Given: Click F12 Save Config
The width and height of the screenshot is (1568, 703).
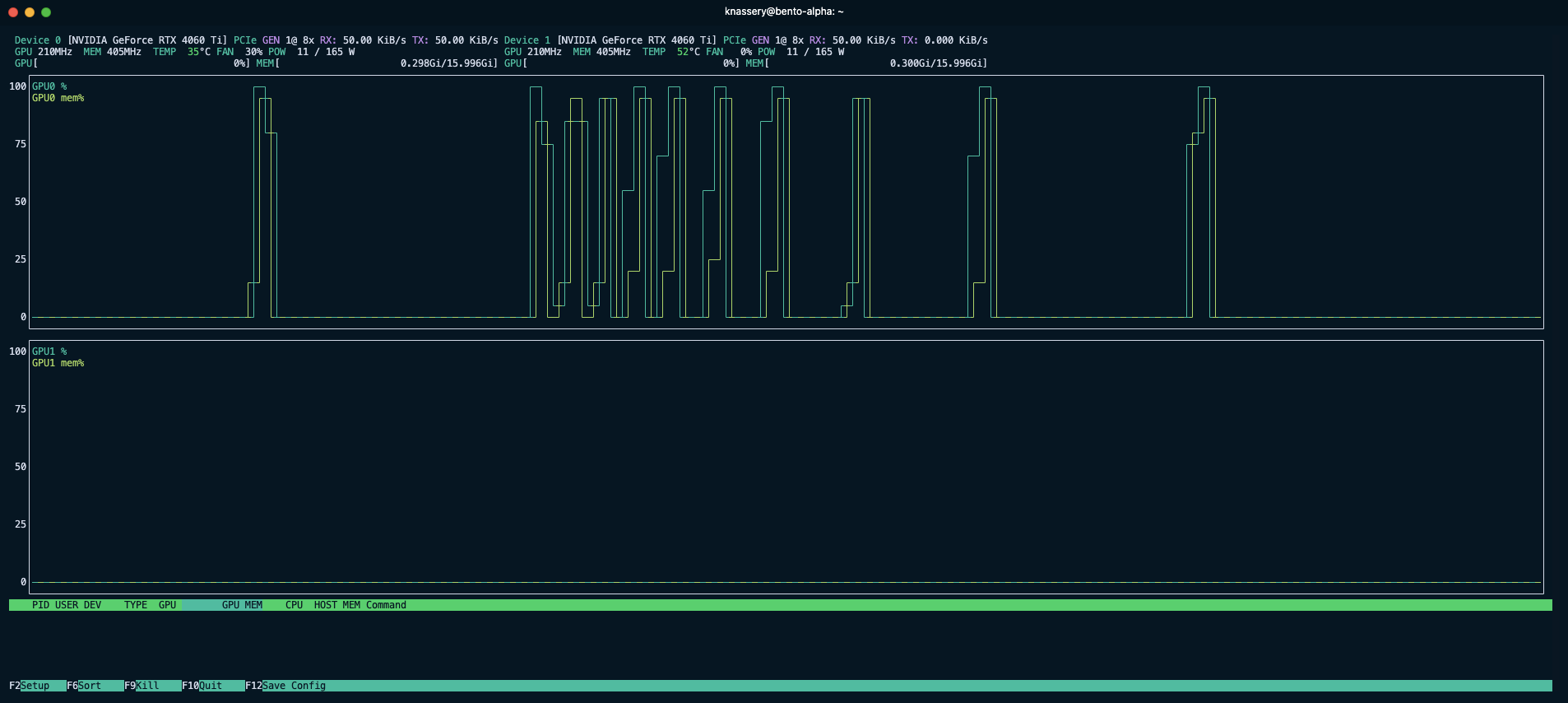Looking at the screenshot, I should [285, 686].
